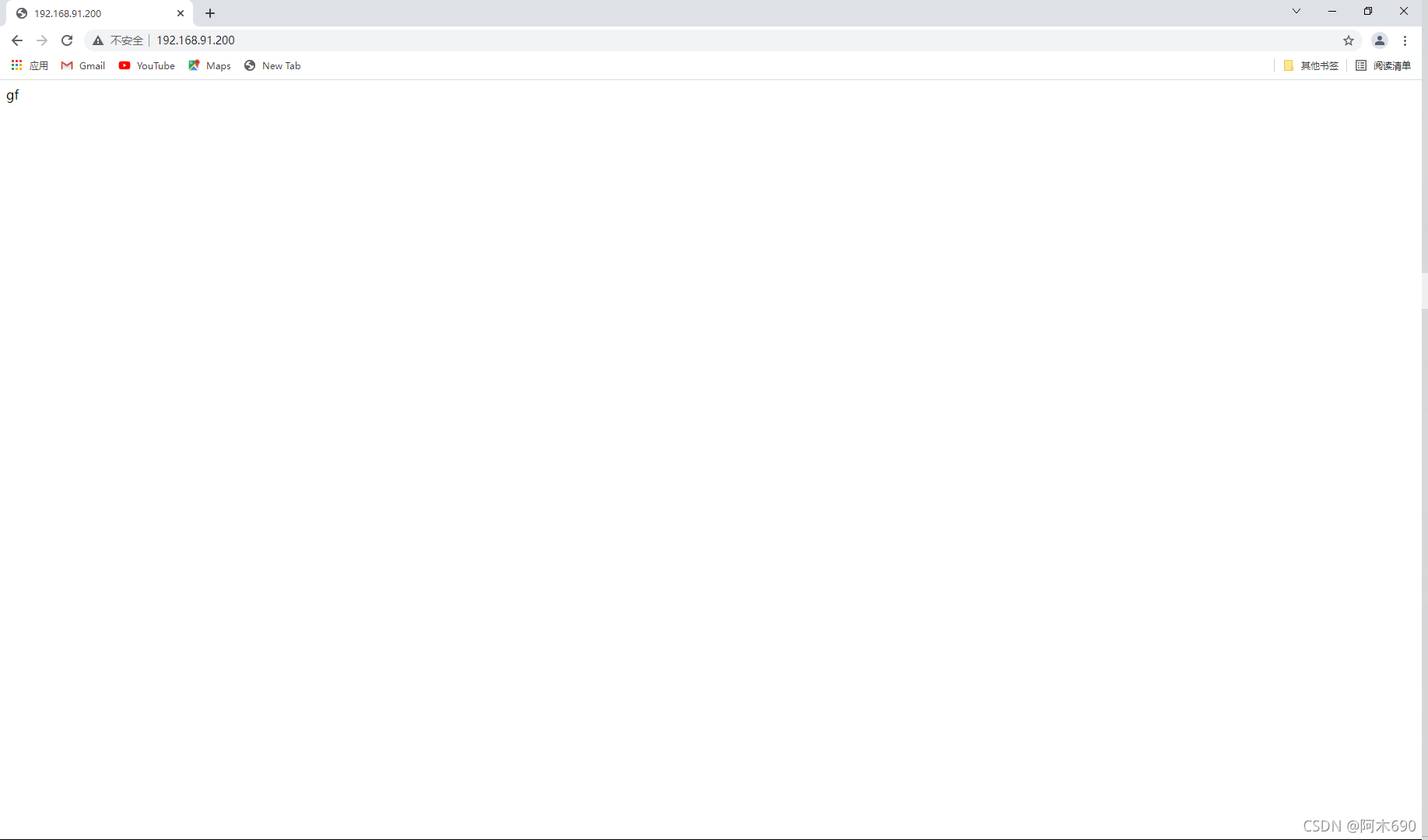1428x840 pixels.
Task: Open Maps bookmark
Action: pos(210,65)
